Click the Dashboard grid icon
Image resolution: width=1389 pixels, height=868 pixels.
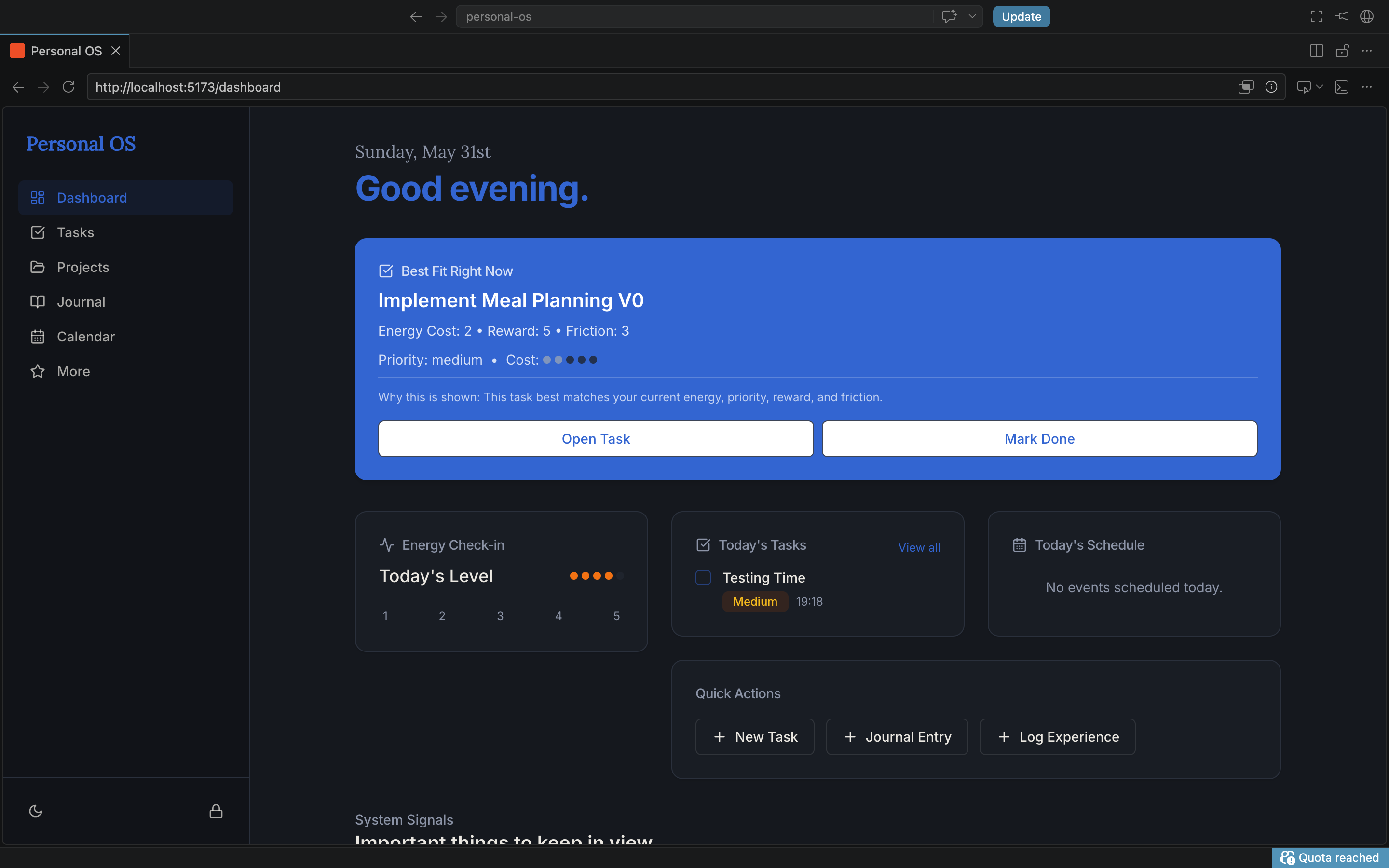pyautogui.click(x=37, y=198)
